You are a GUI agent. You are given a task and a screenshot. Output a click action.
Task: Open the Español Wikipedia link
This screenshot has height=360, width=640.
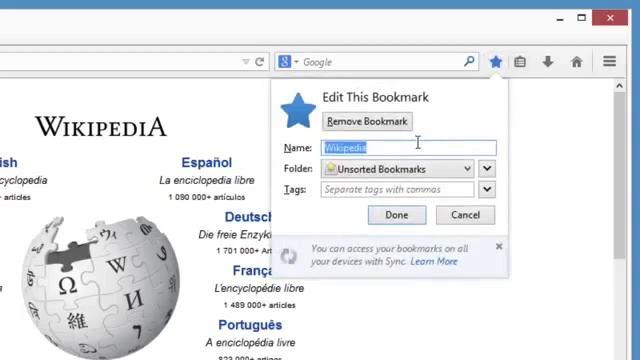tap(207, 162)
